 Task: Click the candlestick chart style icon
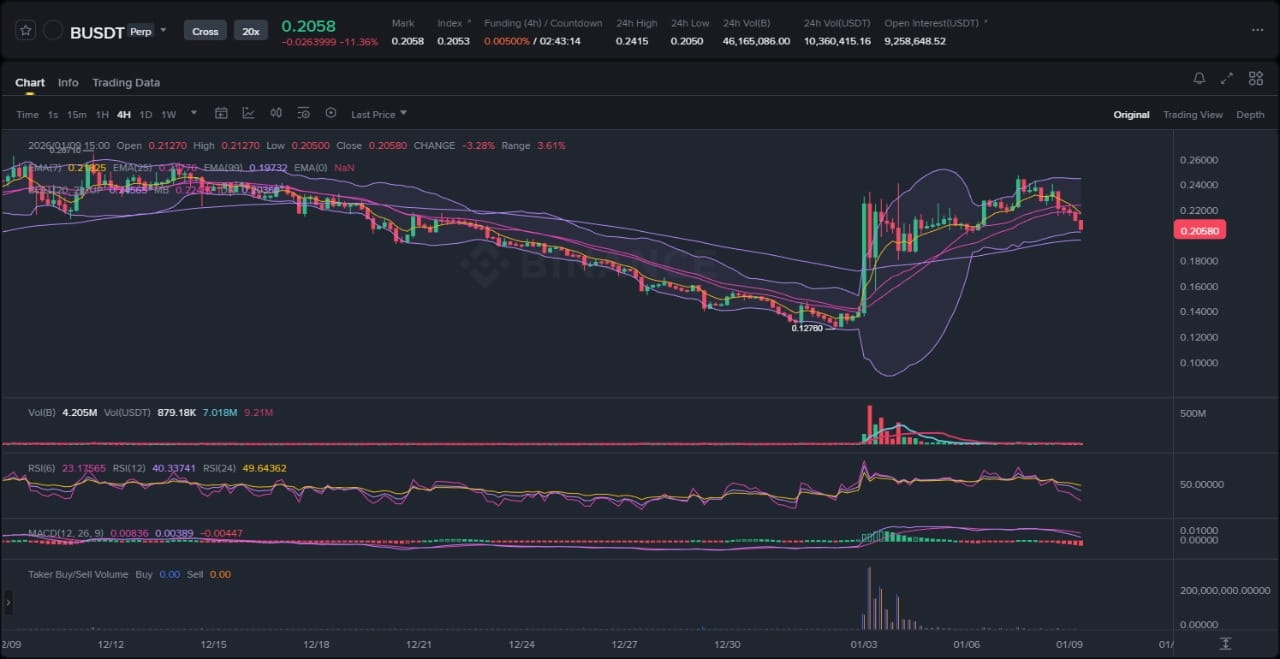276,114
